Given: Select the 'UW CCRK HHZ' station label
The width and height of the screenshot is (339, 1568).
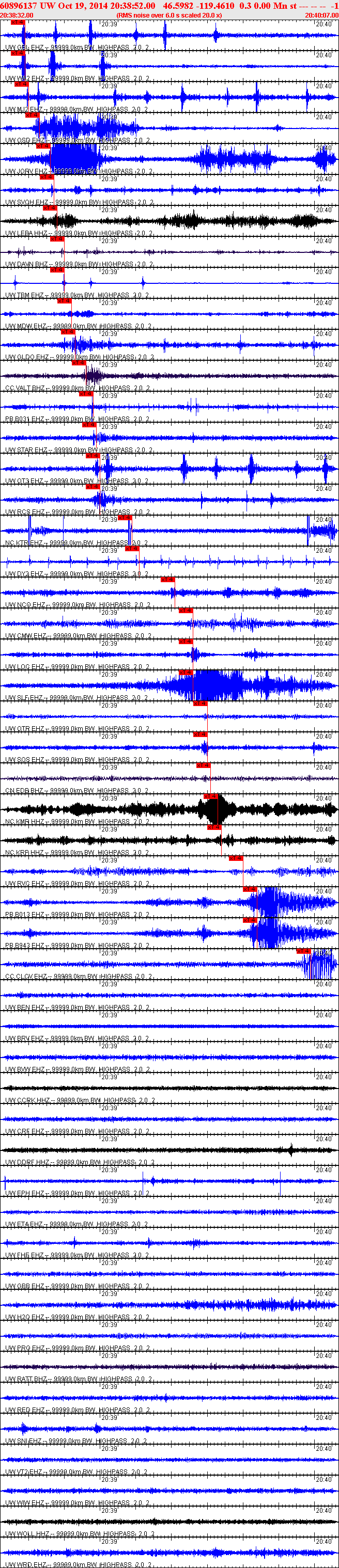Looking at the screenshot, I should coord(27,1100).
